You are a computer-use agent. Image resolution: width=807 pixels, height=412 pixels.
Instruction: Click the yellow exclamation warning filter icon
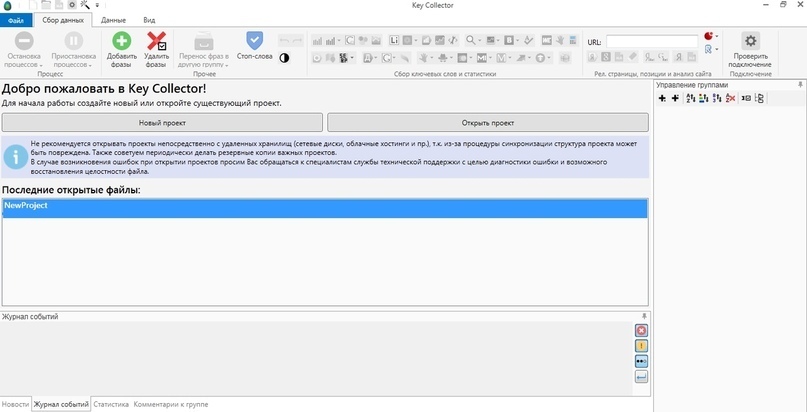pyautogui.click(x=641, y=346)
